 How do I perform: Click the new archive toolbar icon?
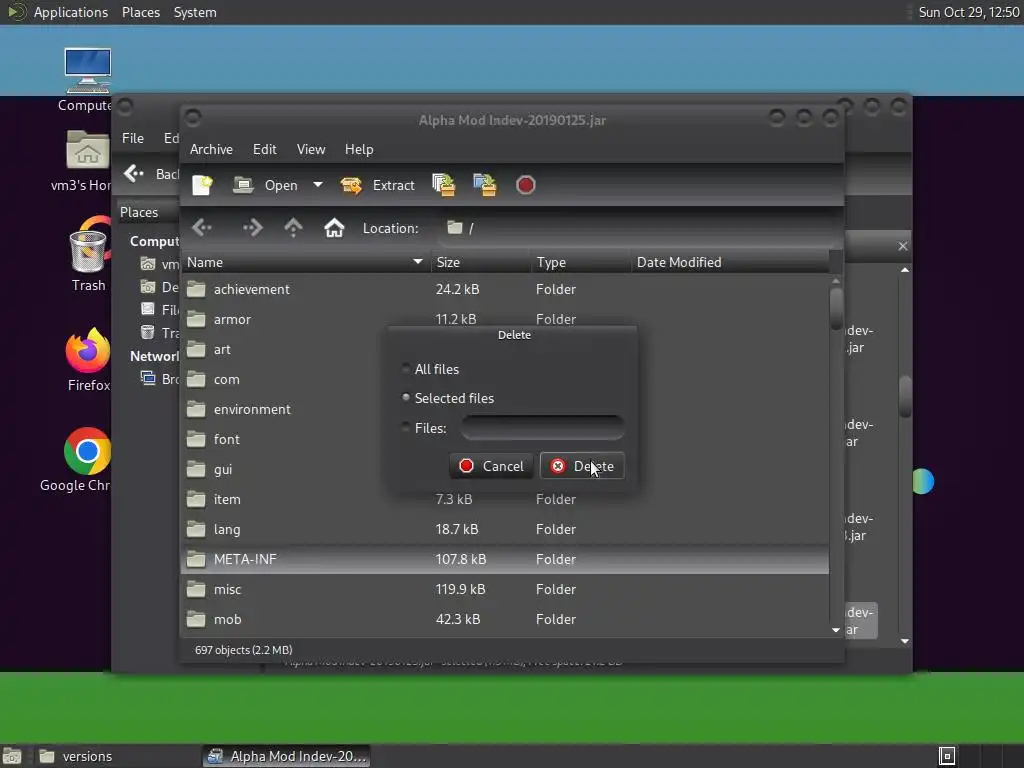point(202,185)
